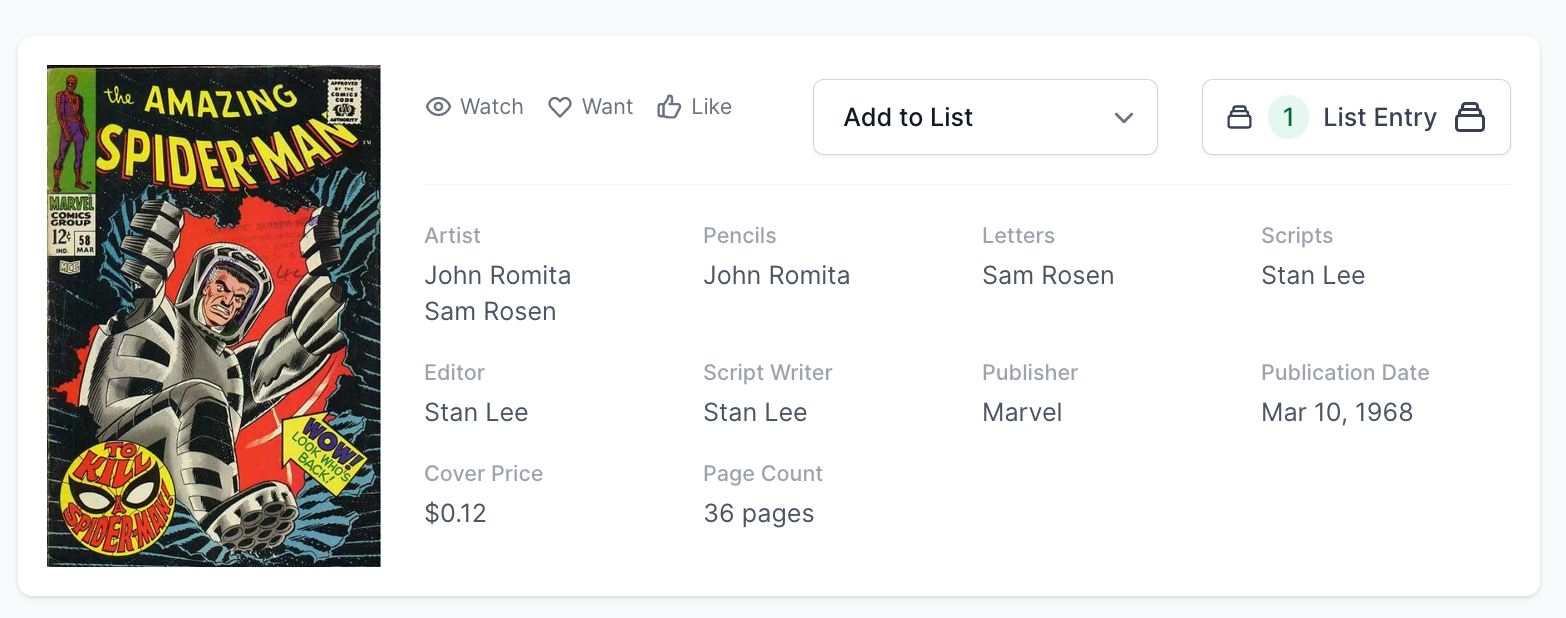Click the Marvel publisher name

point(1022,413)
